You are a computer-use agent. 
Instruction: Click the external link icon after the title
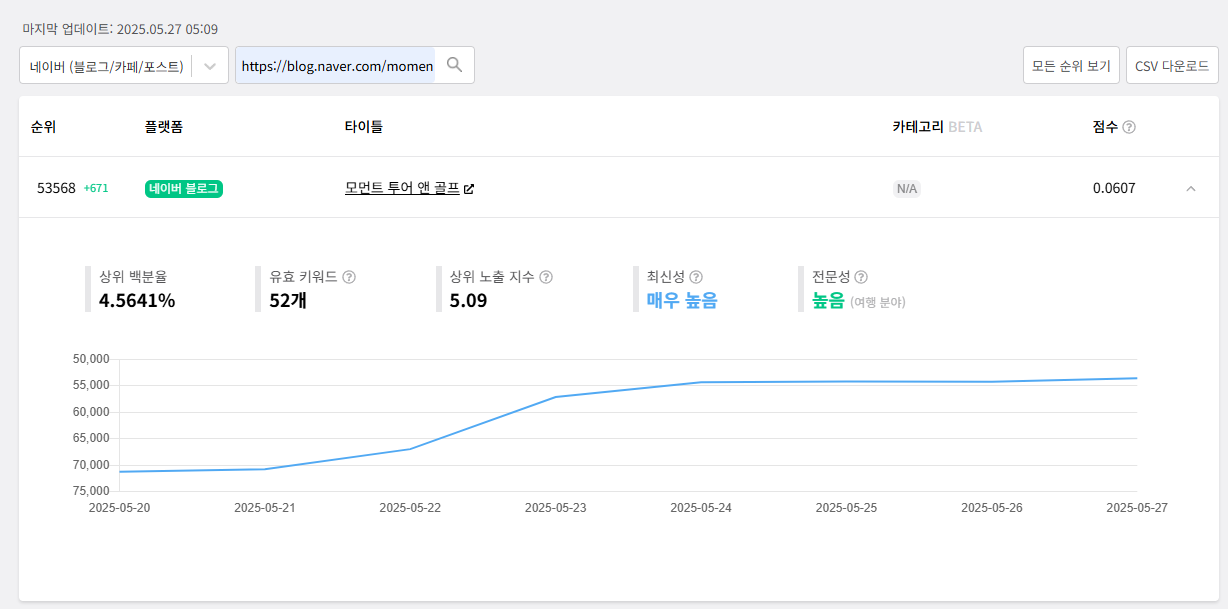point(469,189)
